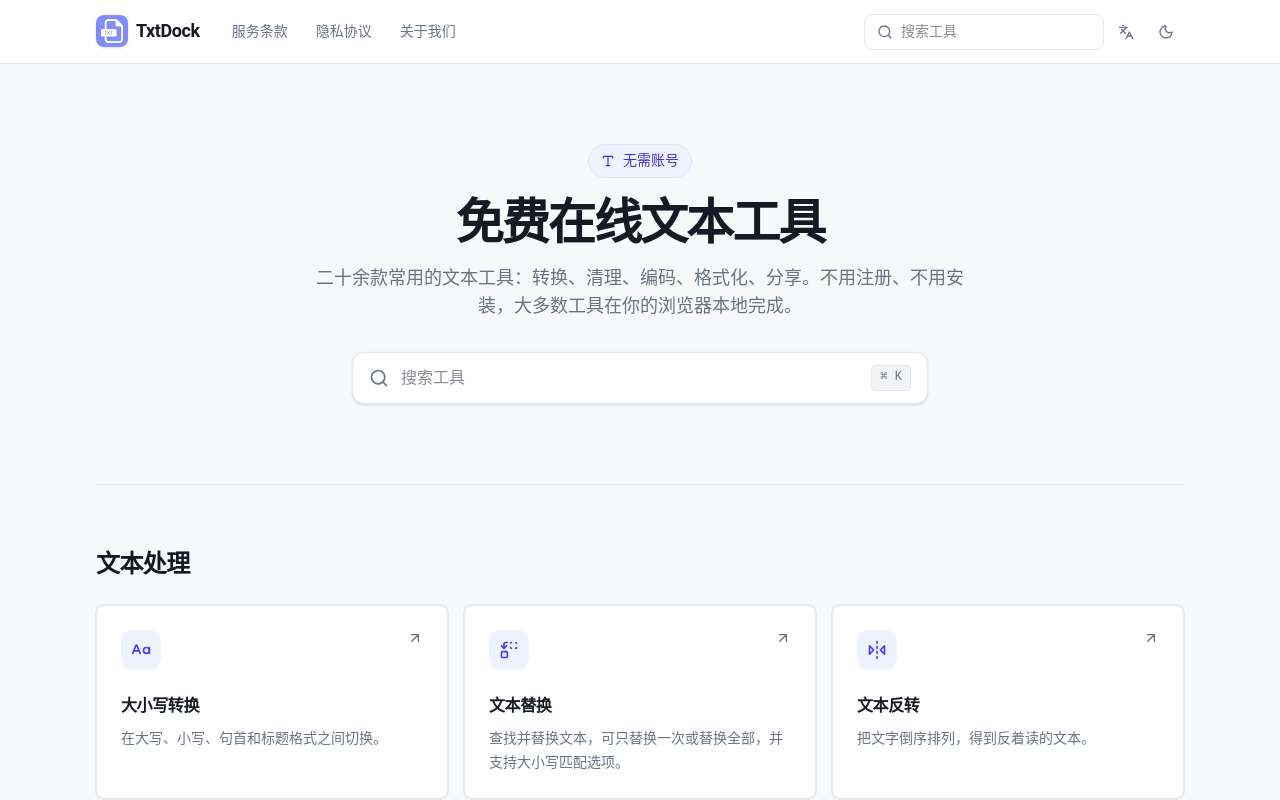Click the 免费在线文本工具 heading
Viewport: 1280px width, 800px height.
(641, 221)
